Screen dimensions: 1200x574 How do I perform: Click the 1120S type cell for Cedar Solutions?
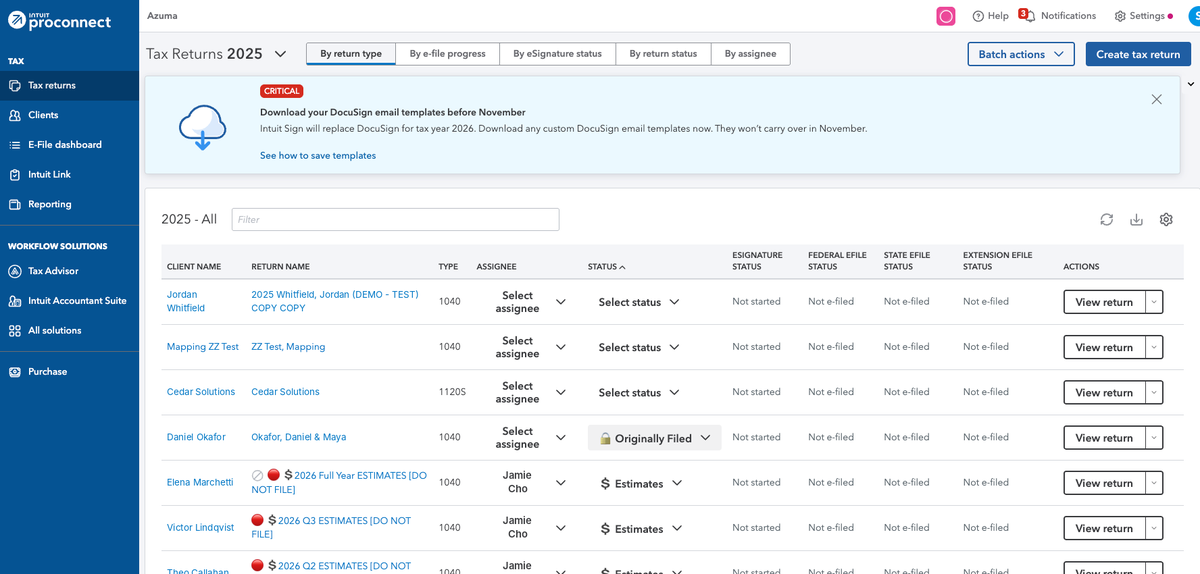coord(452,392)
